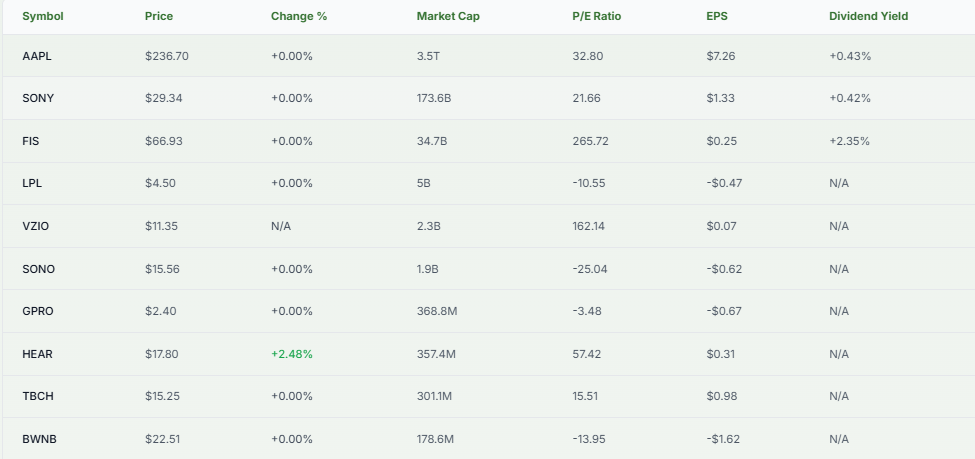Image resolution: width=975 pixels, height=459 pixels.
Task: Sort by Price column header
Action: coord(158,16)
